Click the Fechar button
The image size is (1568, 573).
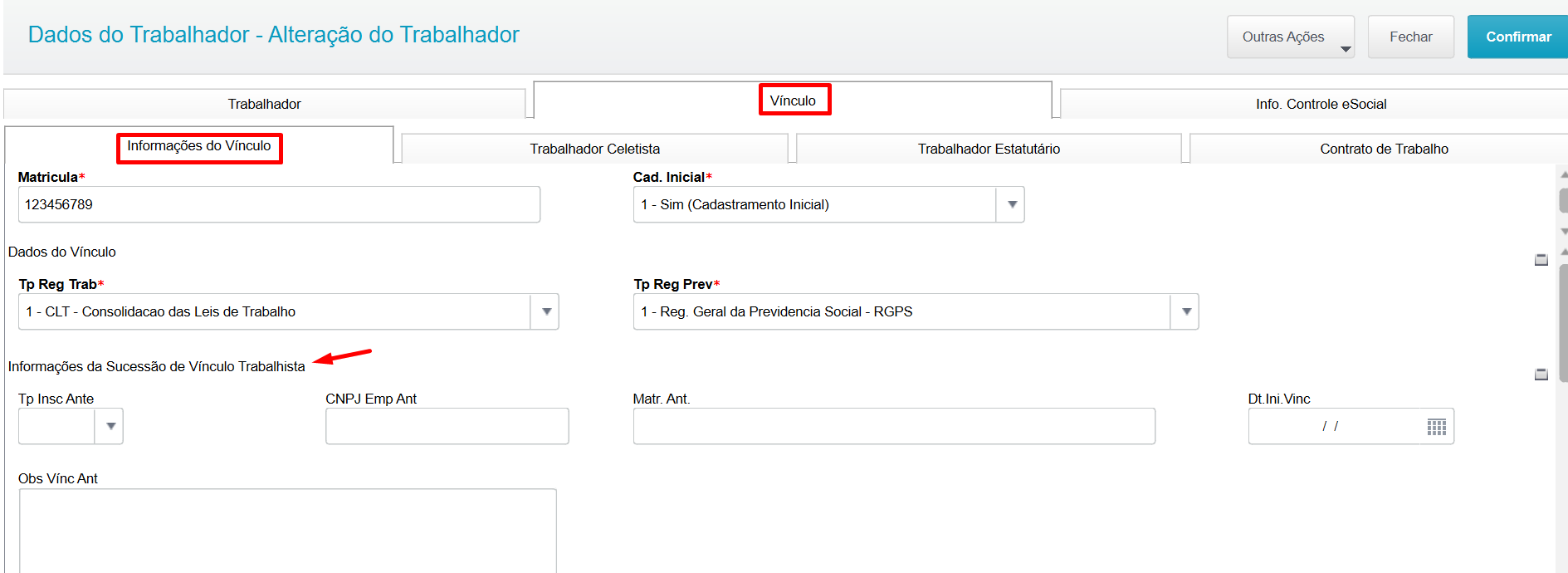pyautogui.click(x=1411, y=37)
